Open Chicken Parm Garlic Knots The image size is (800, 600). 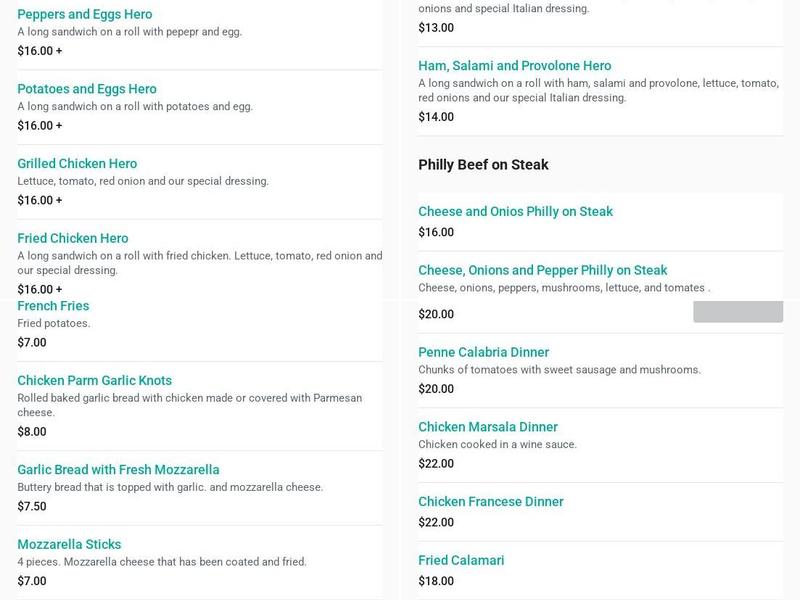95,381
